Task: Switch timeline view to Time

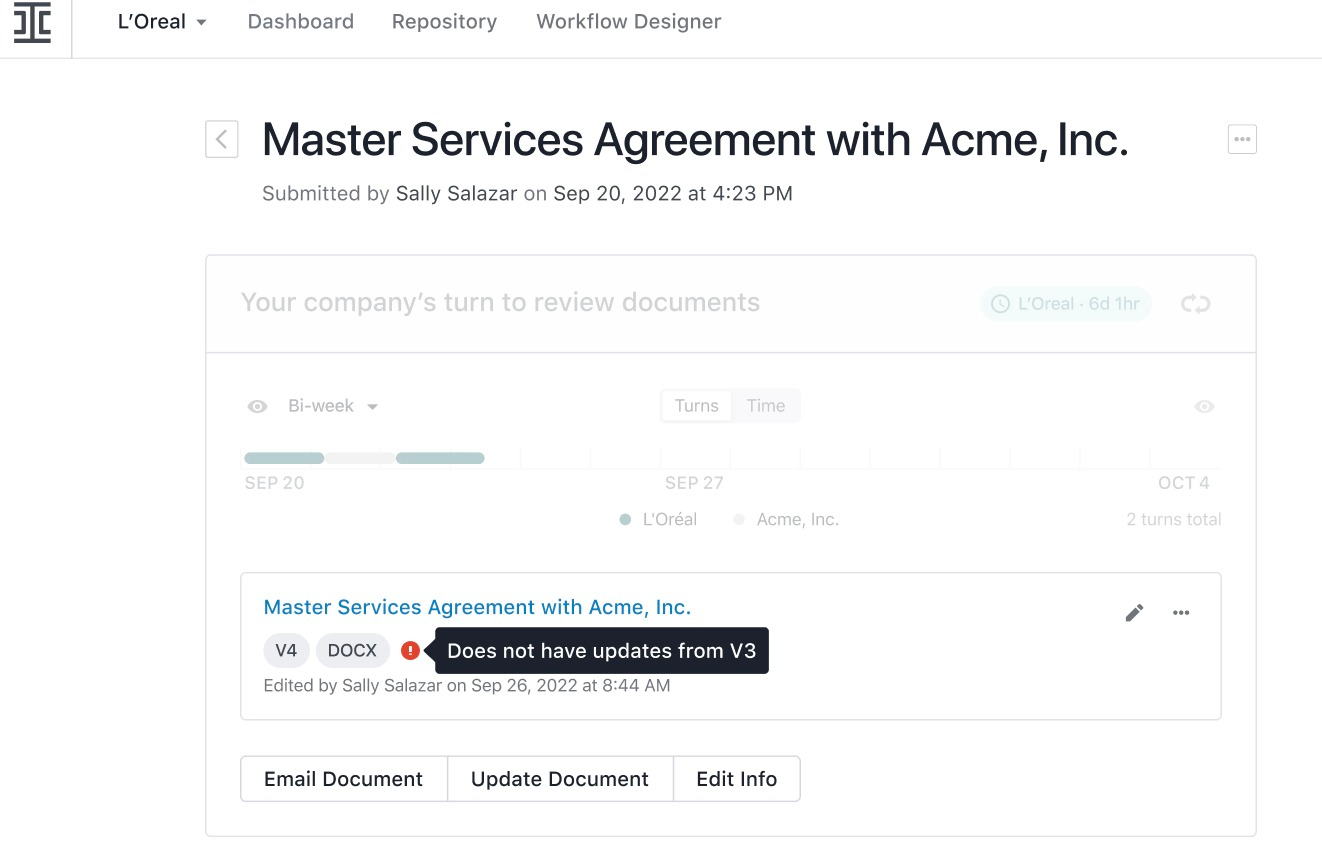Action: point(766,406)
